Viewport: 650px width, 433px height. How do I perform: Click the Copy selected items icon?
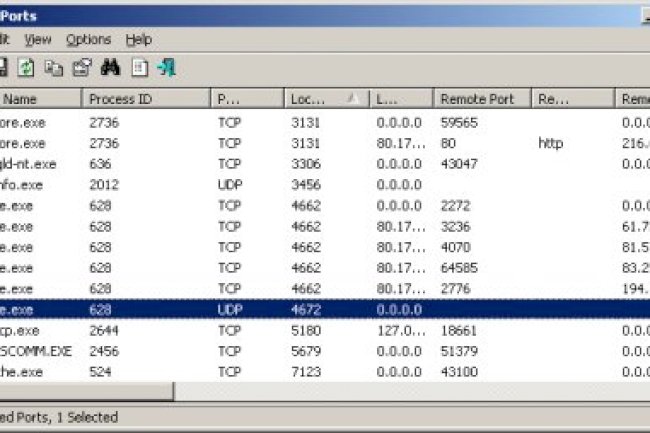pos(54,68)
